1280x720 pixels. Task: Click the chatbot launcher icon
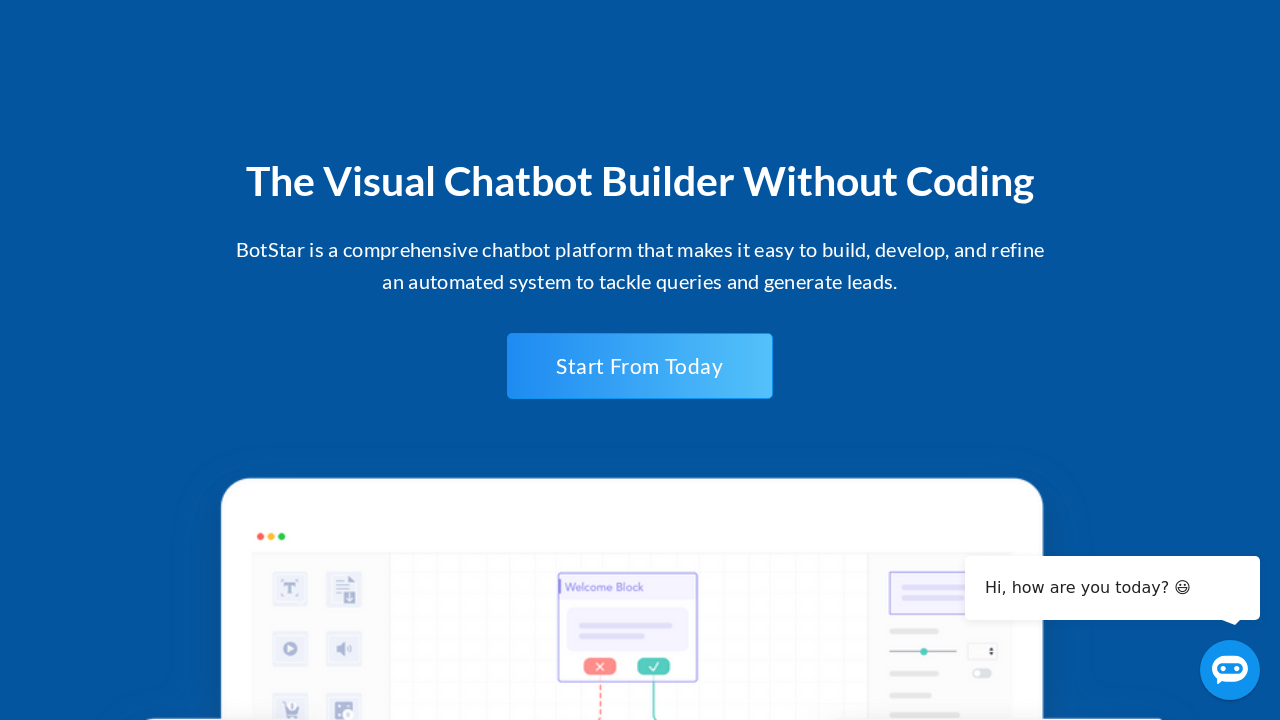click(1229, 670)
